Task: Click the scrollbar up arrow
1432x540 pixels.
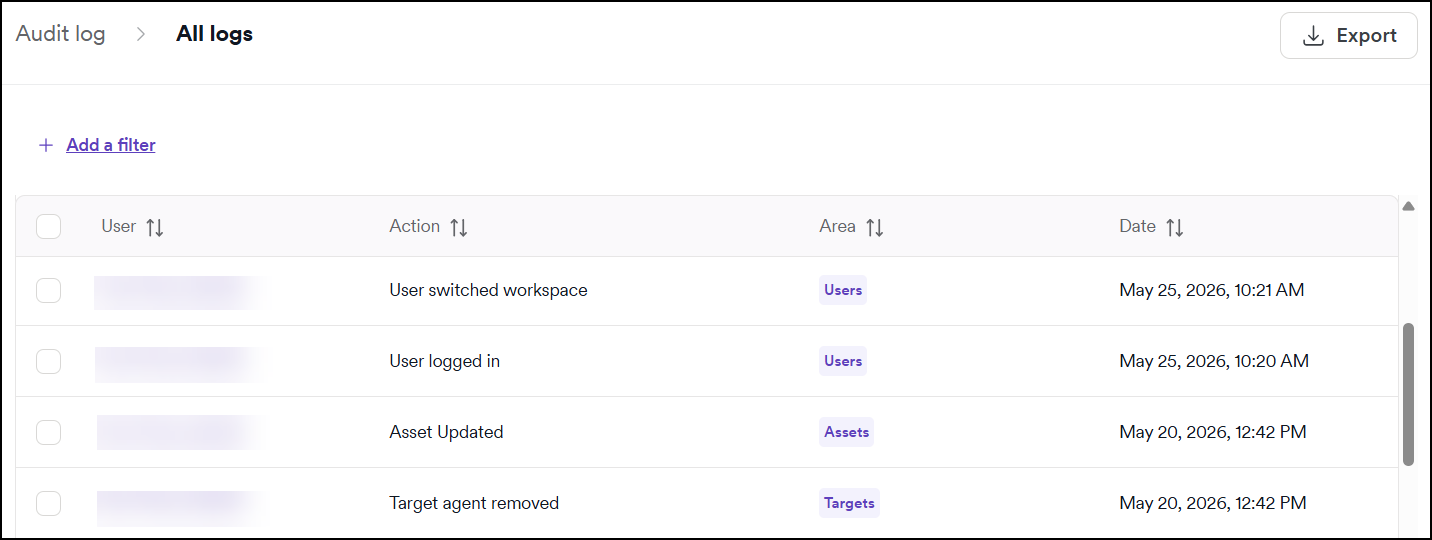Action: click(1408, 206)
